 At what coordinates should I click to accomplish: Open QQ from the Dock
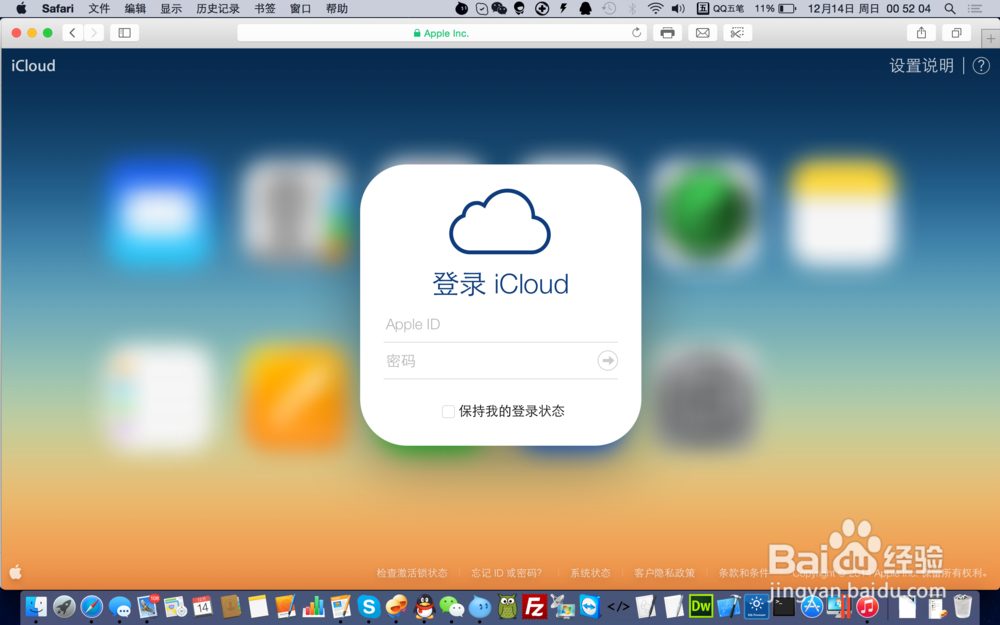click(422, 606)
